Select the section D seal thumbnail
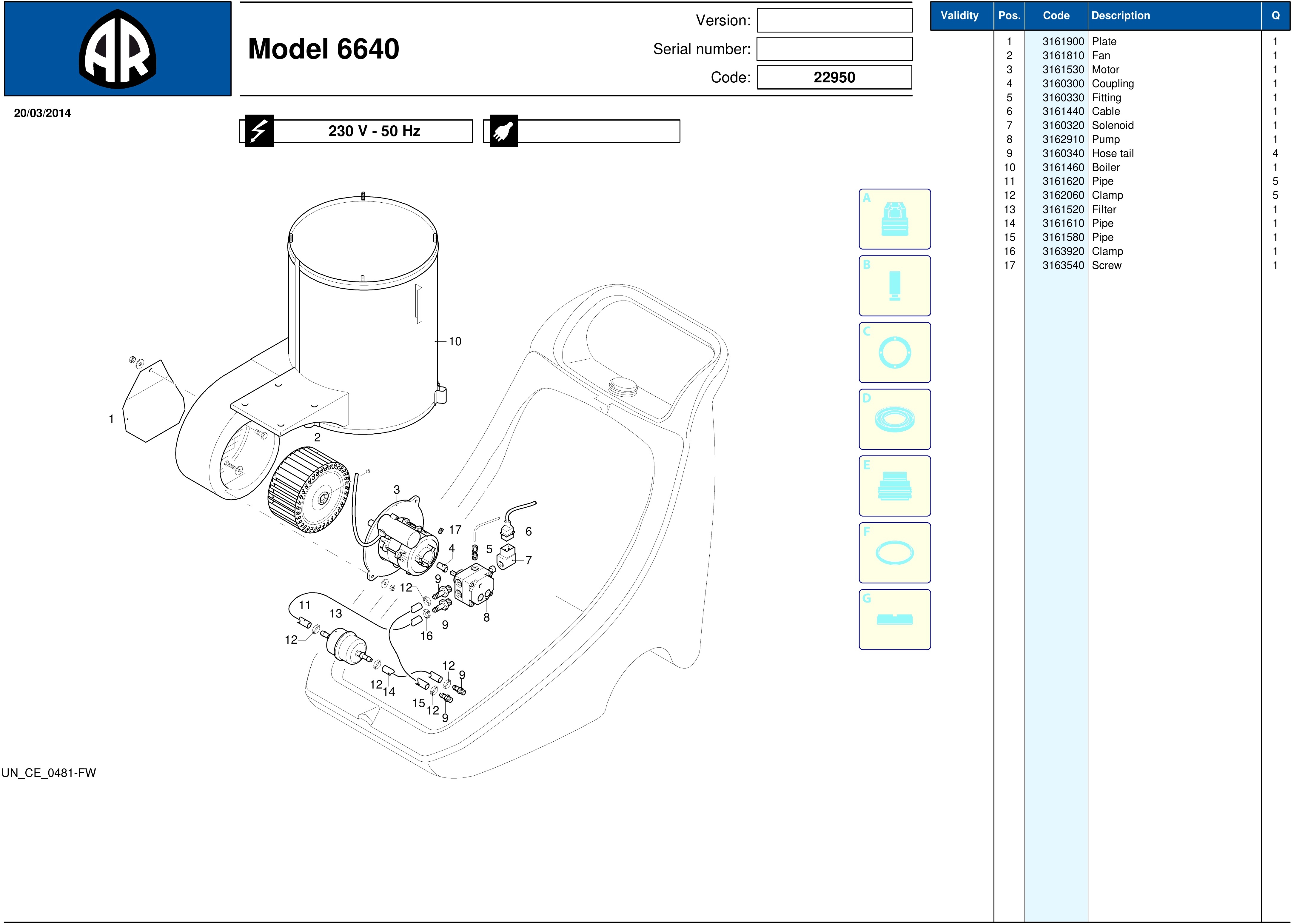 (894, 419)
